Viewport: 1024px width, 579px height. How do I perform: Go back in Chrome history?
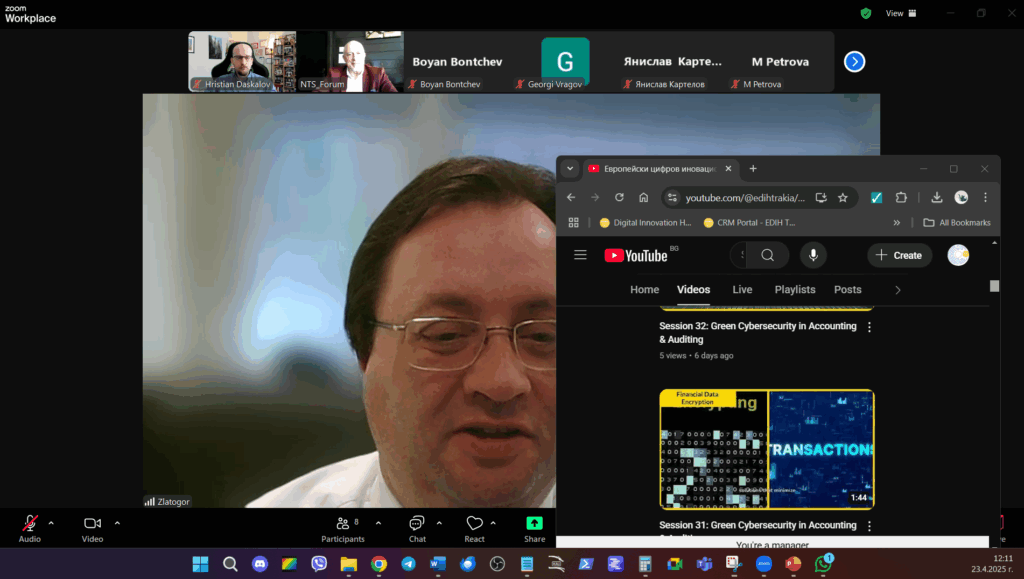pyautogui.click(x=571, y=197)
